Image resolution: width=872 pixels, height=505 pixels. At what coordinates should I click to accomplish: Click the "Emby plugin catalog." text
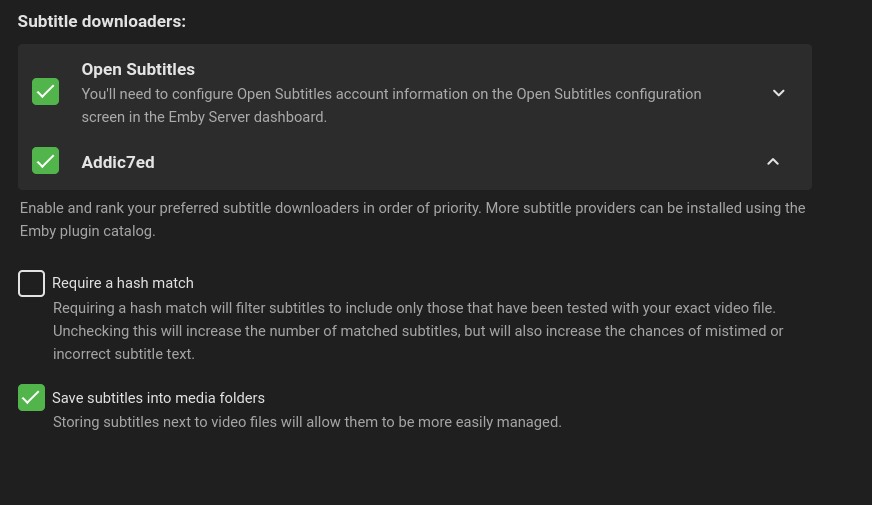pos(87,231)
